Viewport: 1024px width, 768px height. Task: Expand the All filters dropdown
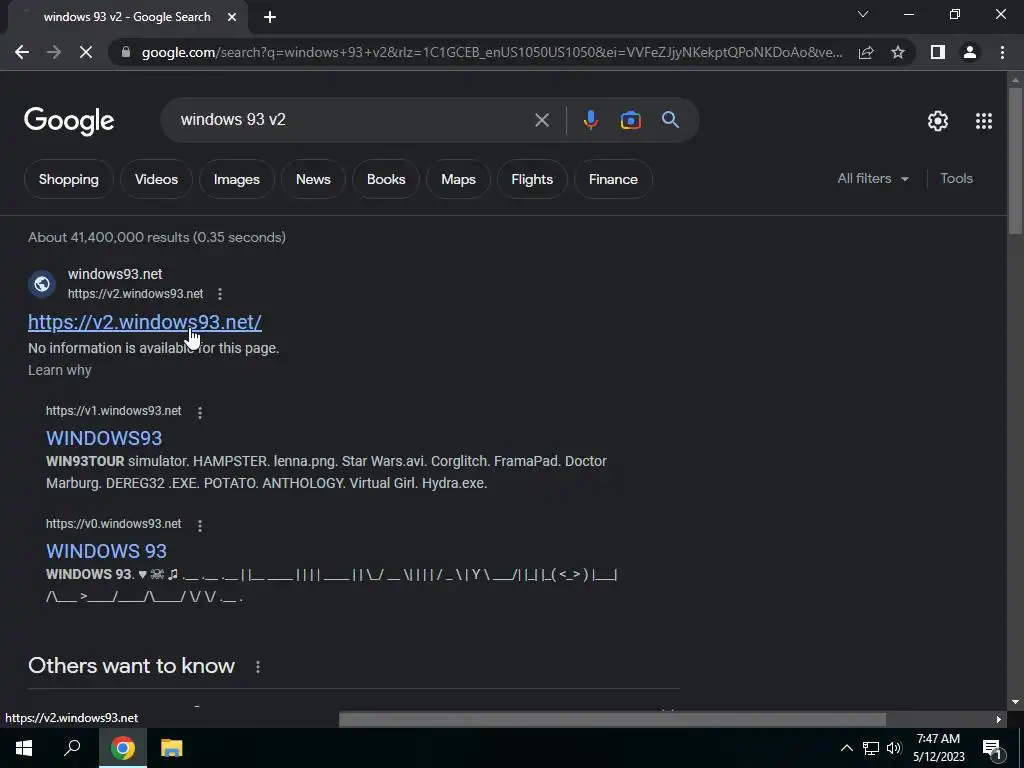click(873, 178)
